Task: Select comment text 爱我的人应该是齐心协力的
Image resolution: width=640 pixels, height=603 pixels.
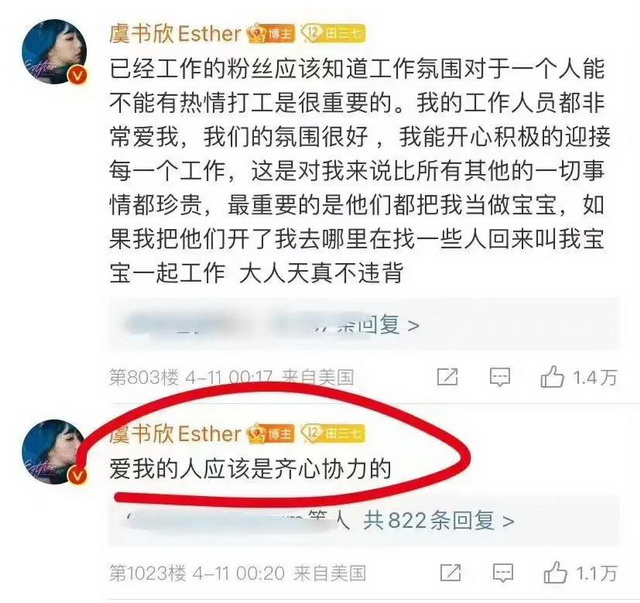Action: 250,469
